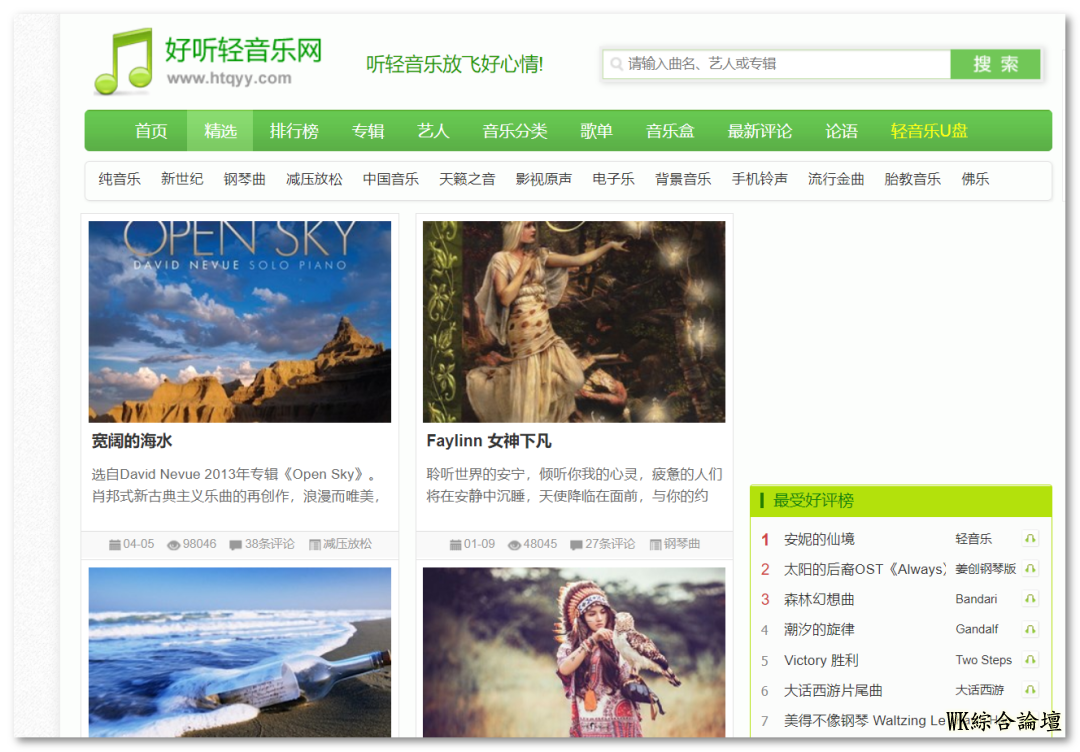Open the message-in-a-bottle beach thumbnail
This screenshot has width=1080, height=752.
point(240,652)
